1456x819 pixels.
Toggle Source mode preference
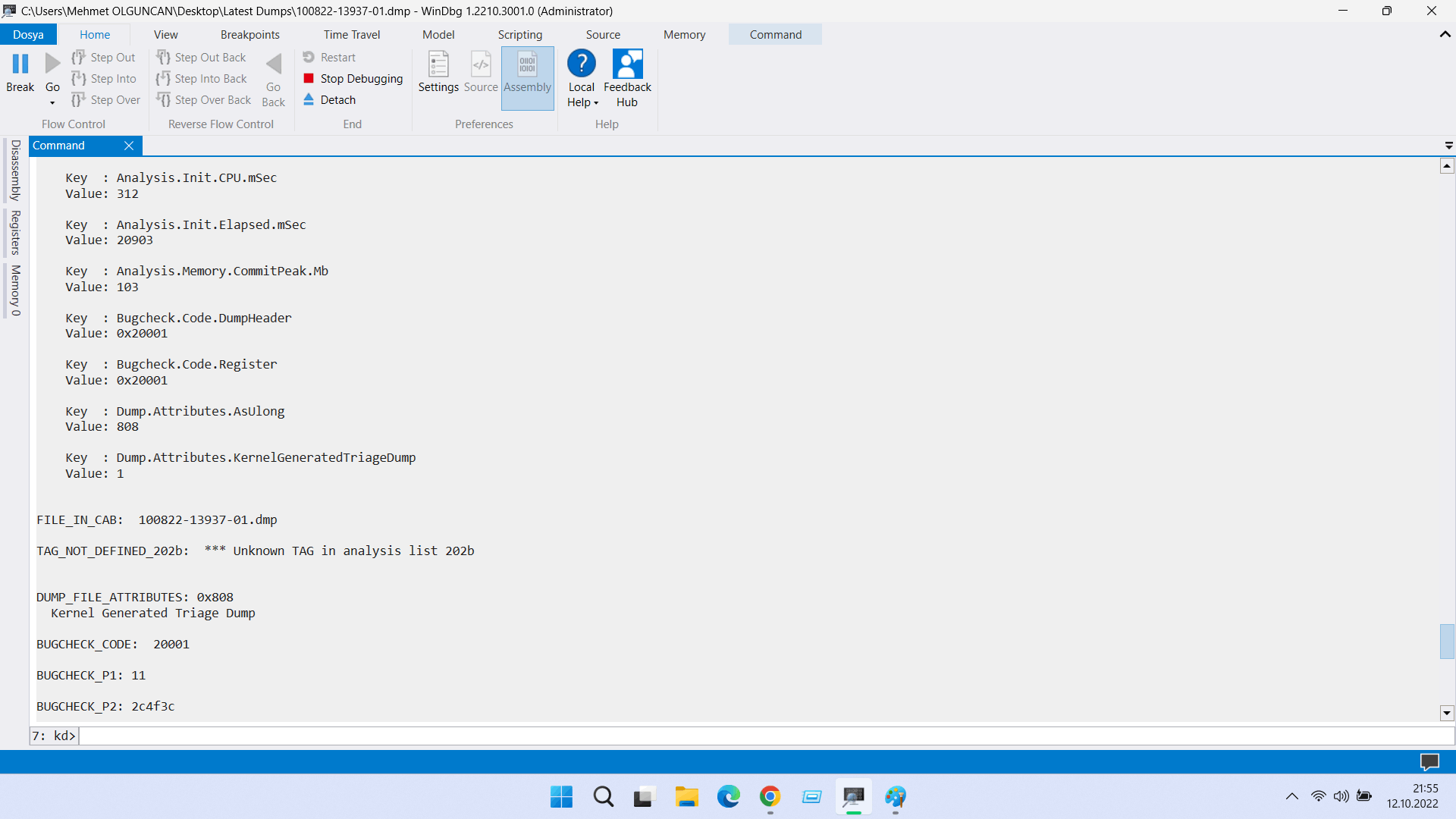tap(481, 73)
